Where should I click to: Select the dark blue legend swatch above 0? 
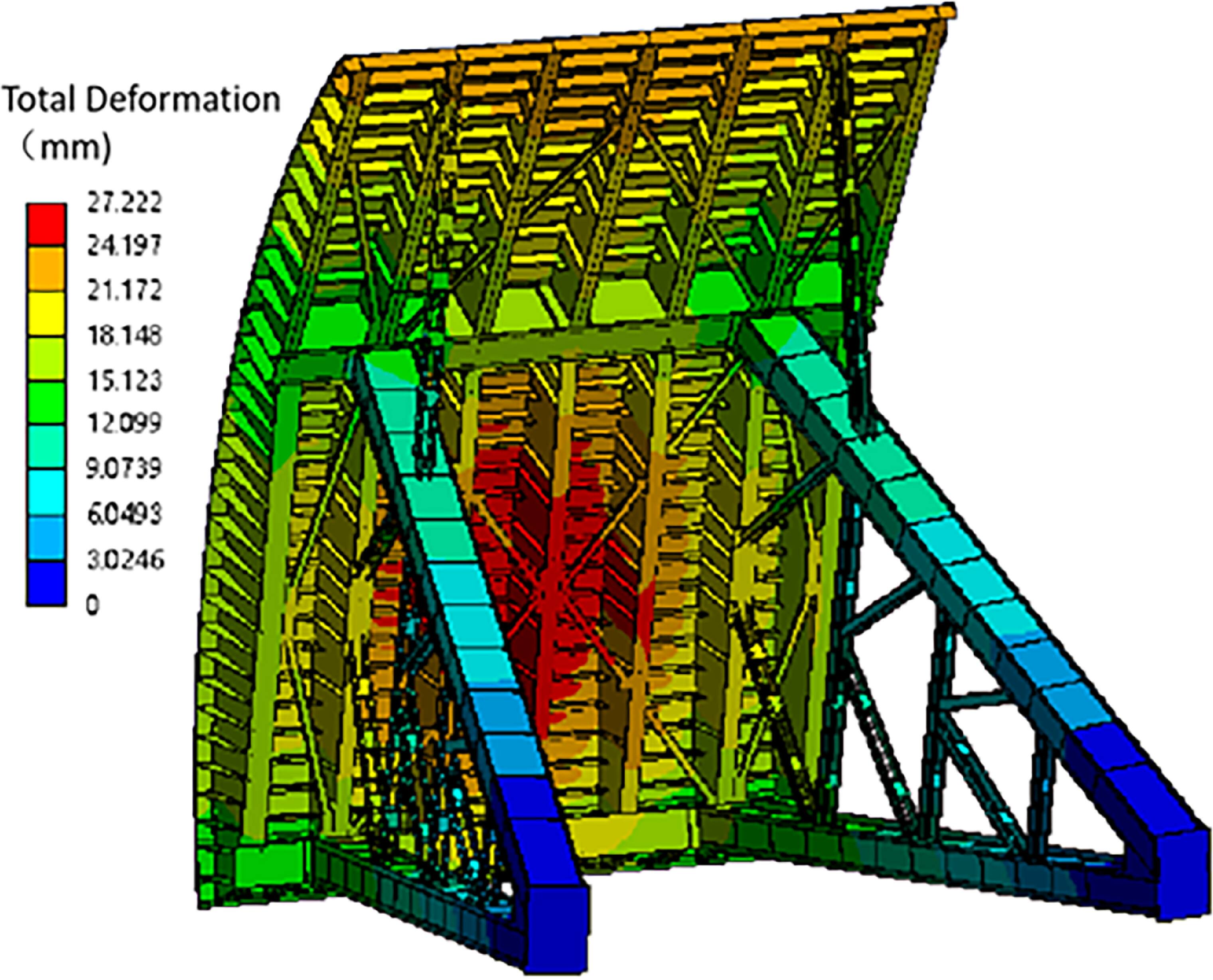pyautogui.click(x=46, y=584)
